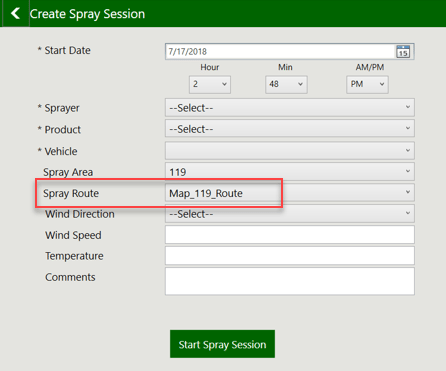Open the AM/PM dropdown
Screen dimensions: 446x371
coord(367,84)
